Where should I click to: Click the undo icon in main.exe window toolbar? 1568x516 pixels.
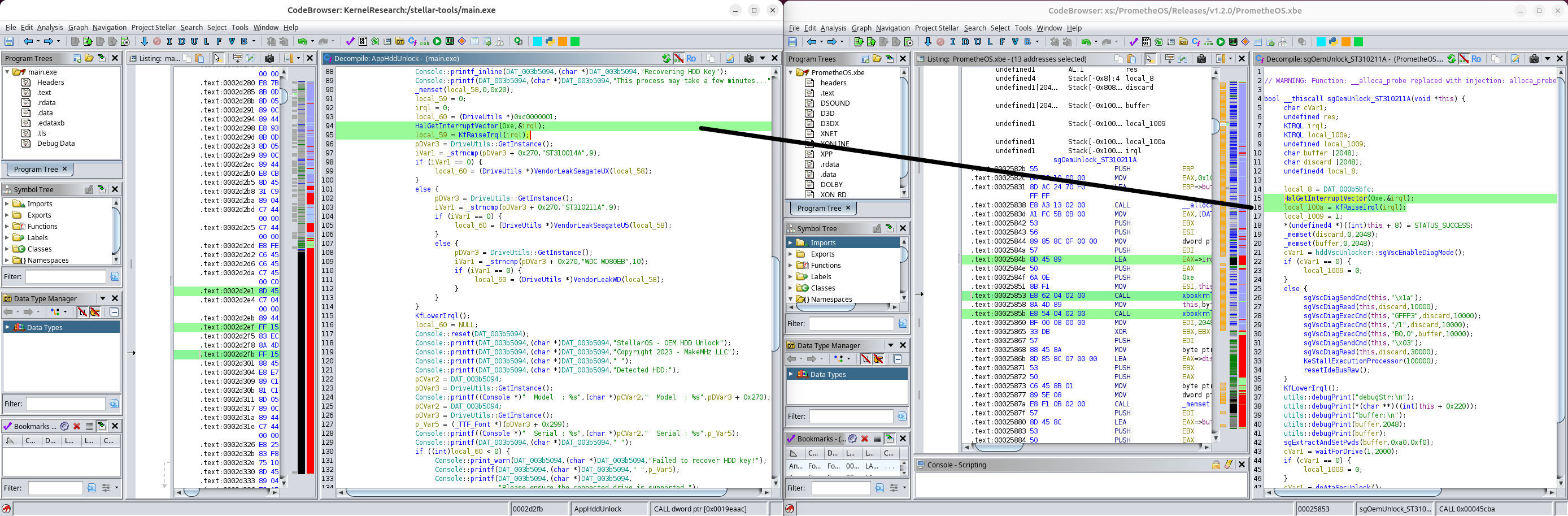pyautogui.click(x=302, y=41)
